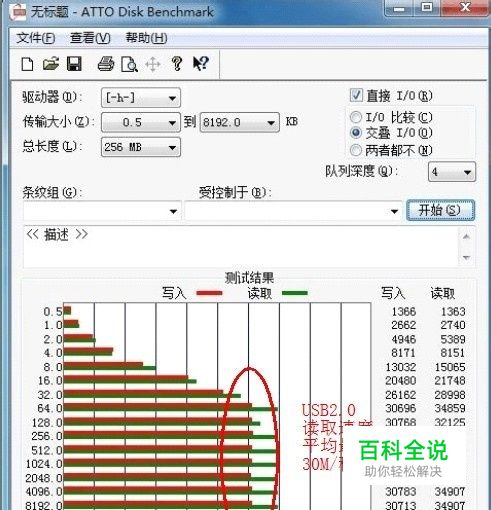Click the 开始(S) start button
491x510 pixels.
(x=440, y=210)
